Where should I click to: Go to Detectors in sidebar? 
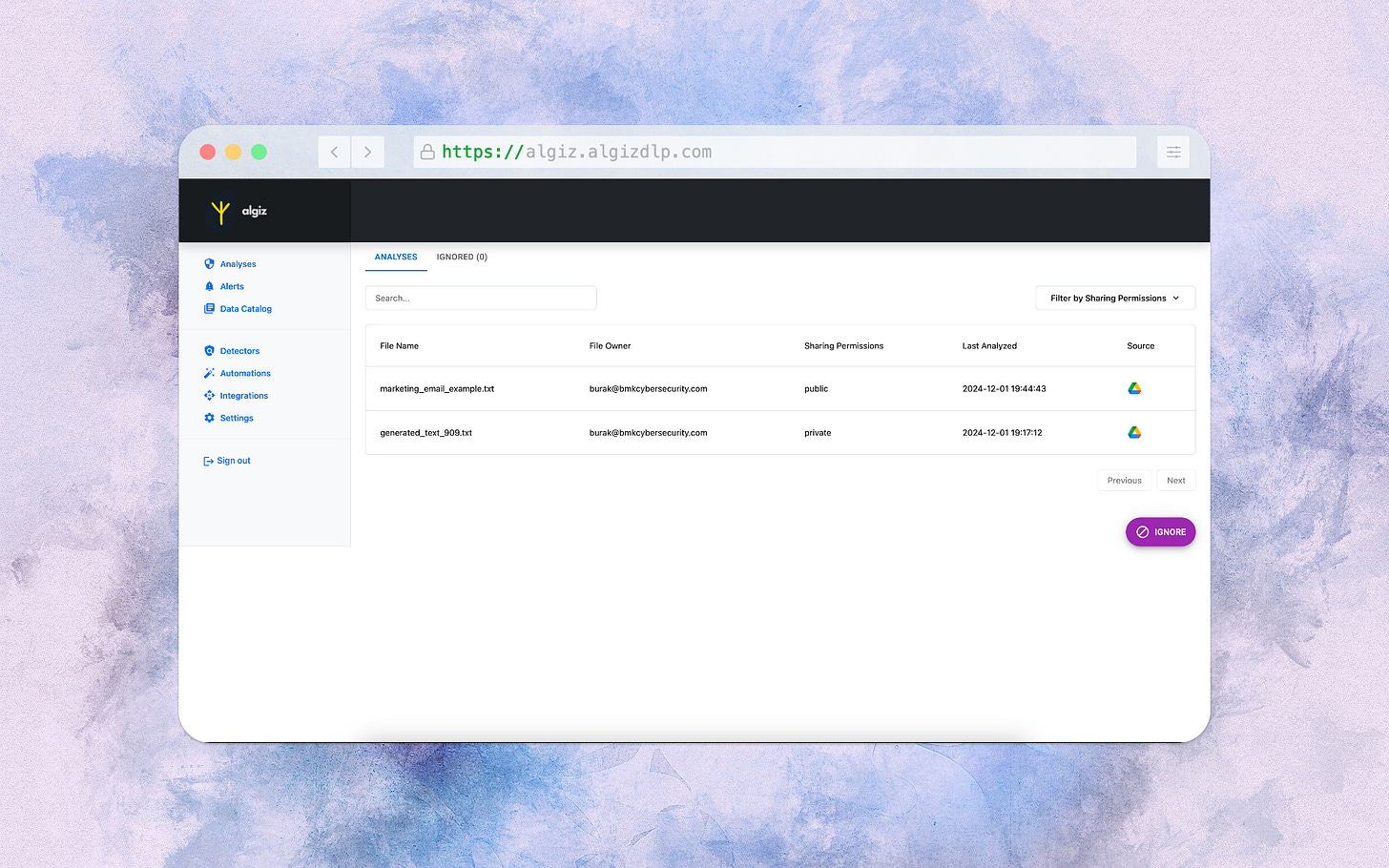[239, 351]
